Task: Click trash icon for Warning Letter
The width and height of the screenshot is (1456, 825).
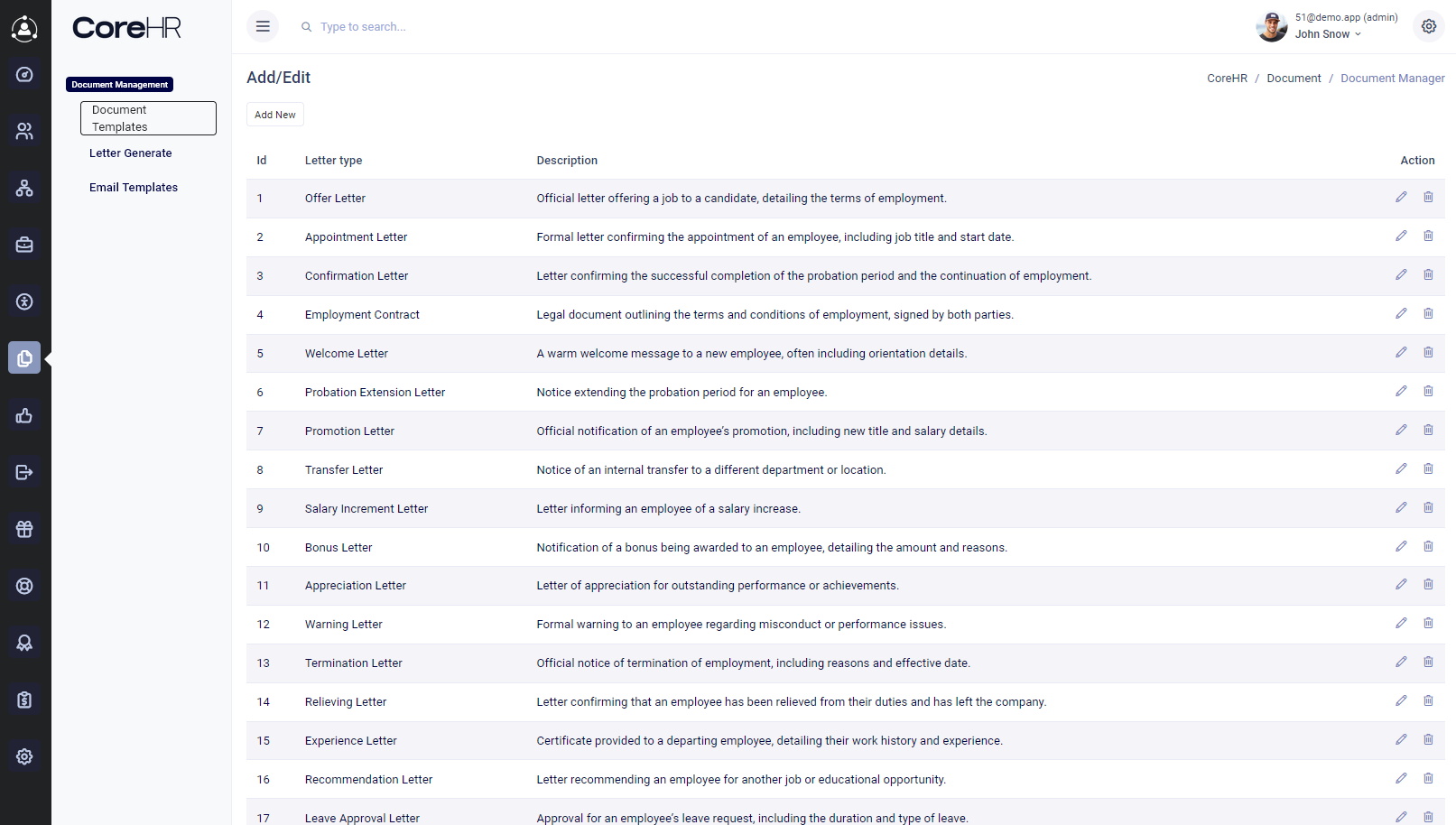Action: 1428,623
